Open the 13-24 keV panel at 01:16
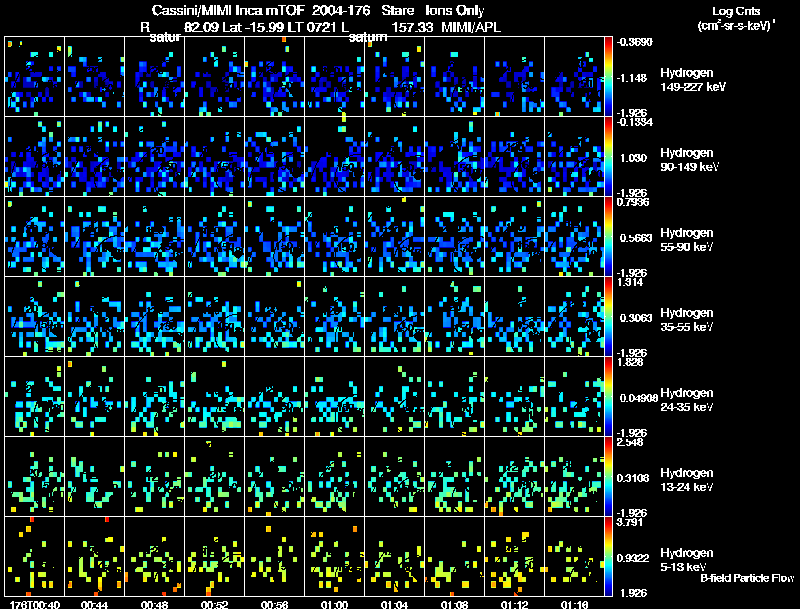 coord(574,477)
